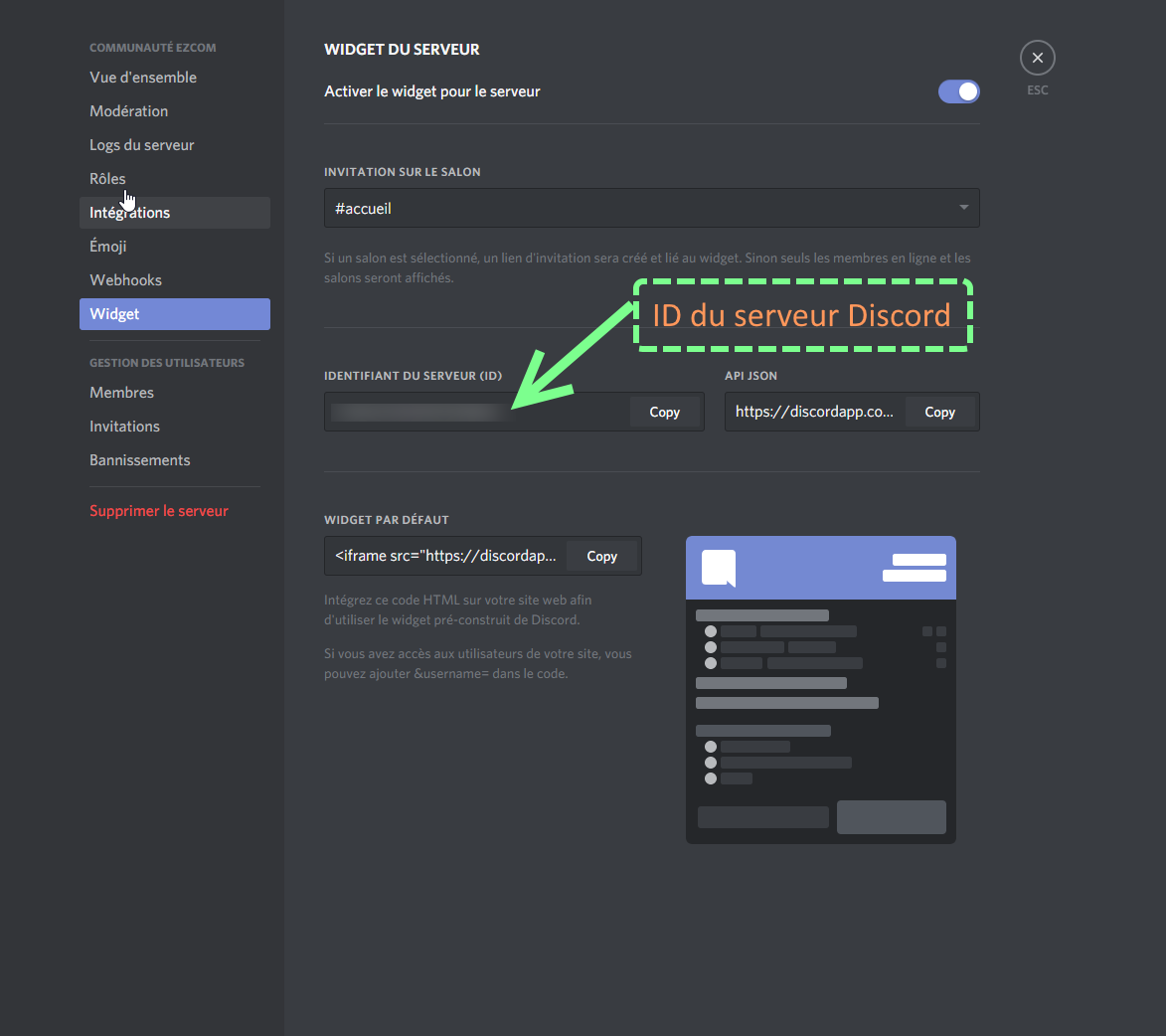Open Vue d'ensemble settings page
Viewport: 1166px width, 1036px height.
143,78
